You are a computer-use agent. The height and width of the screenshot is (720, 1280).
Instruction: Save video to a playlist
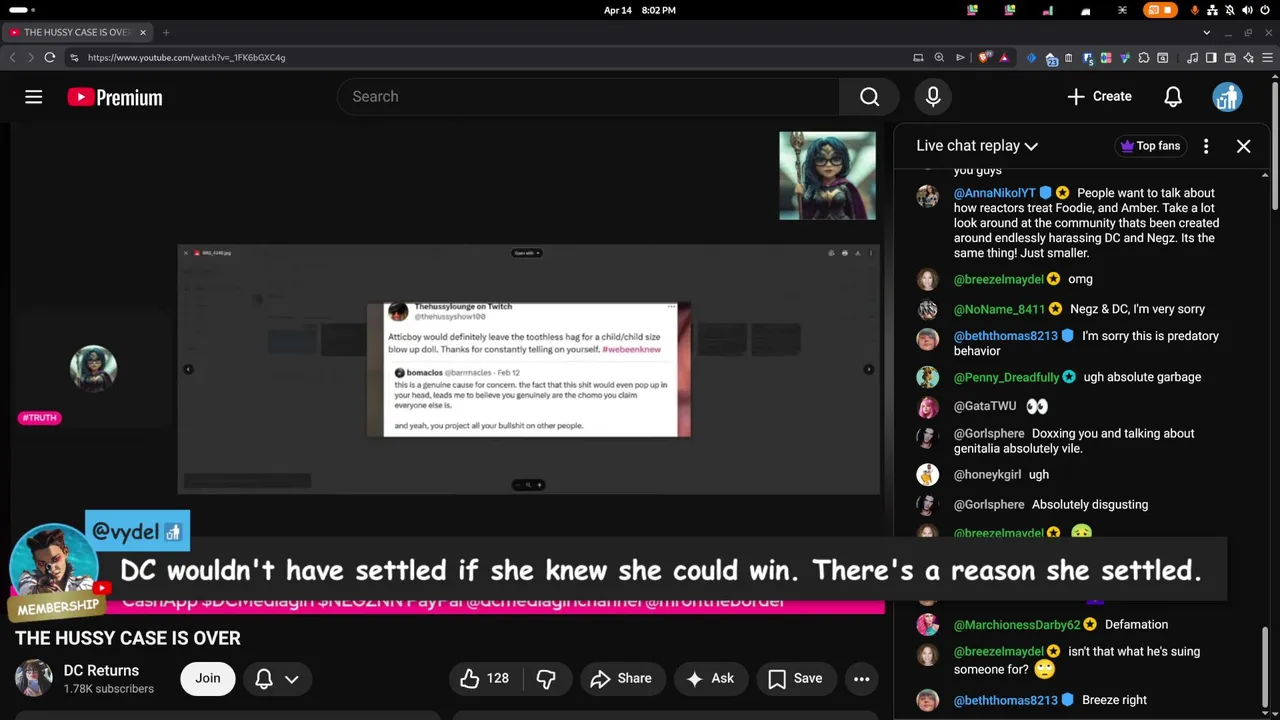pos(795,678)
